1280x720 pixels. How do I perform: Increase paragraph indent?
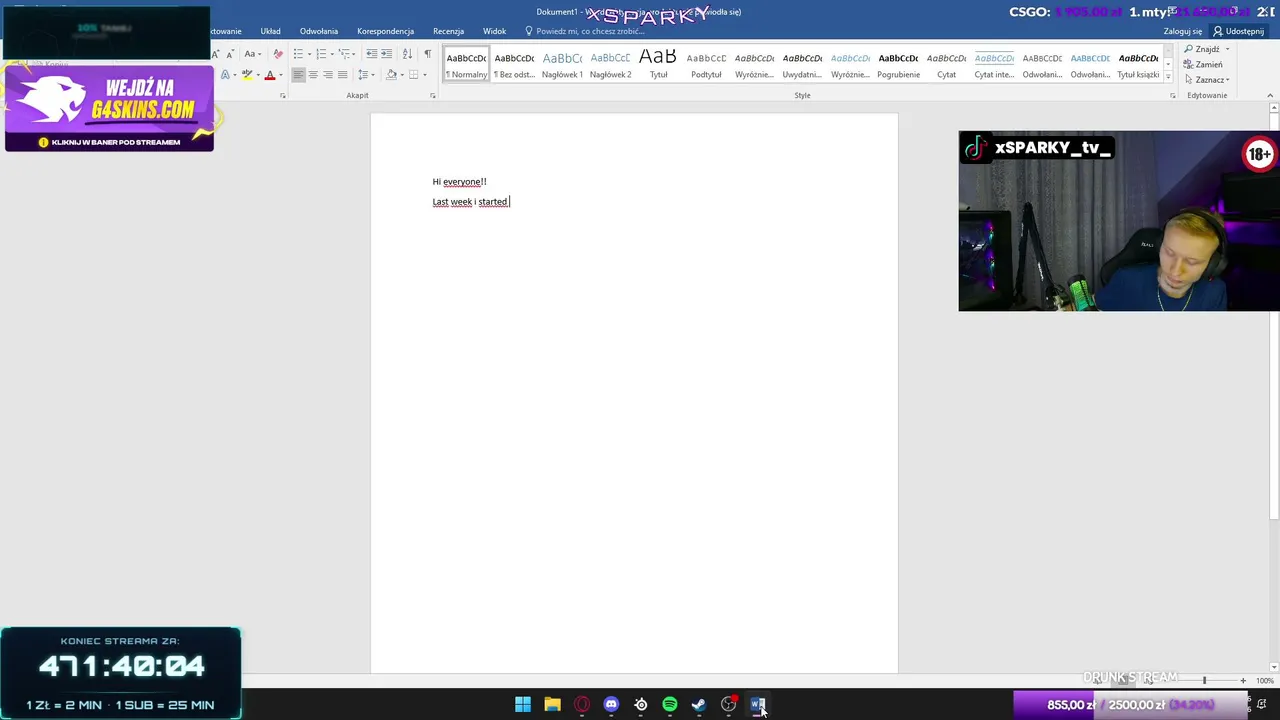coord(386,54)
